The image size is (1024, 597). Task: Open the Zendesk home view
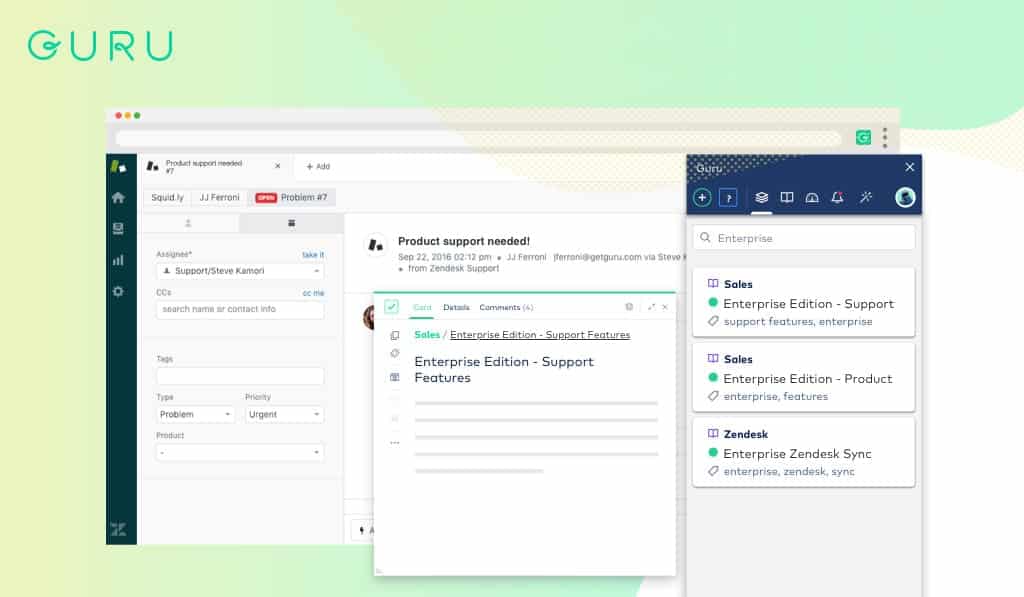point(118,197)
